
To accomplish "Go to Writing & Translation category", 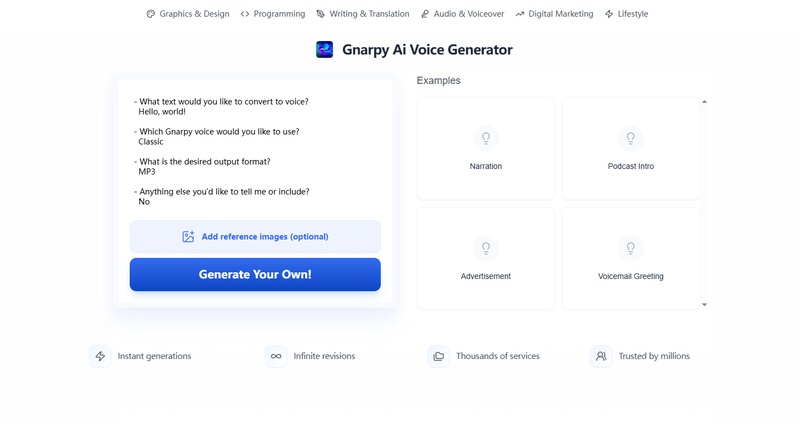I will pyautogui.click(x=363, y=14).
